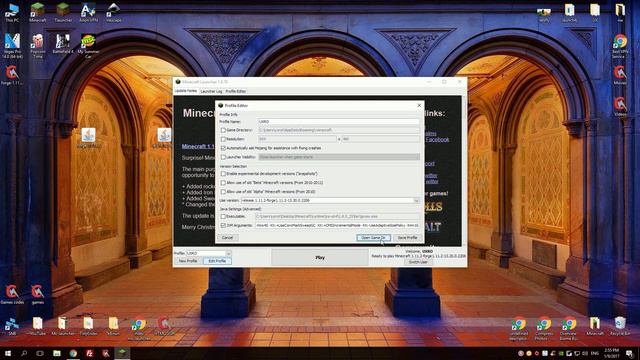Open taskbar search
Screen dimensions: 640x360
(x=24, y=353)
